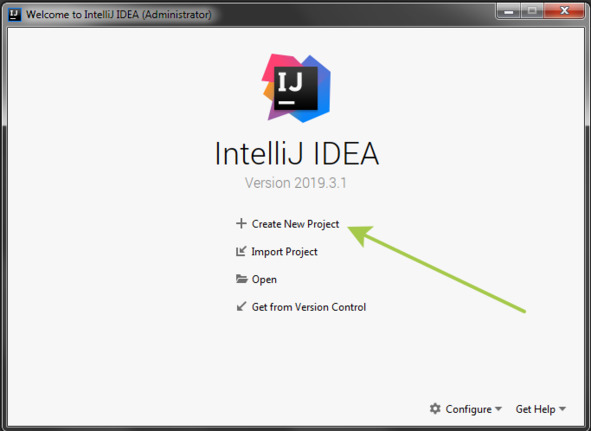591x431 pixels.
Task: Choose Get from Version Control link
Action: pos(309,307)
